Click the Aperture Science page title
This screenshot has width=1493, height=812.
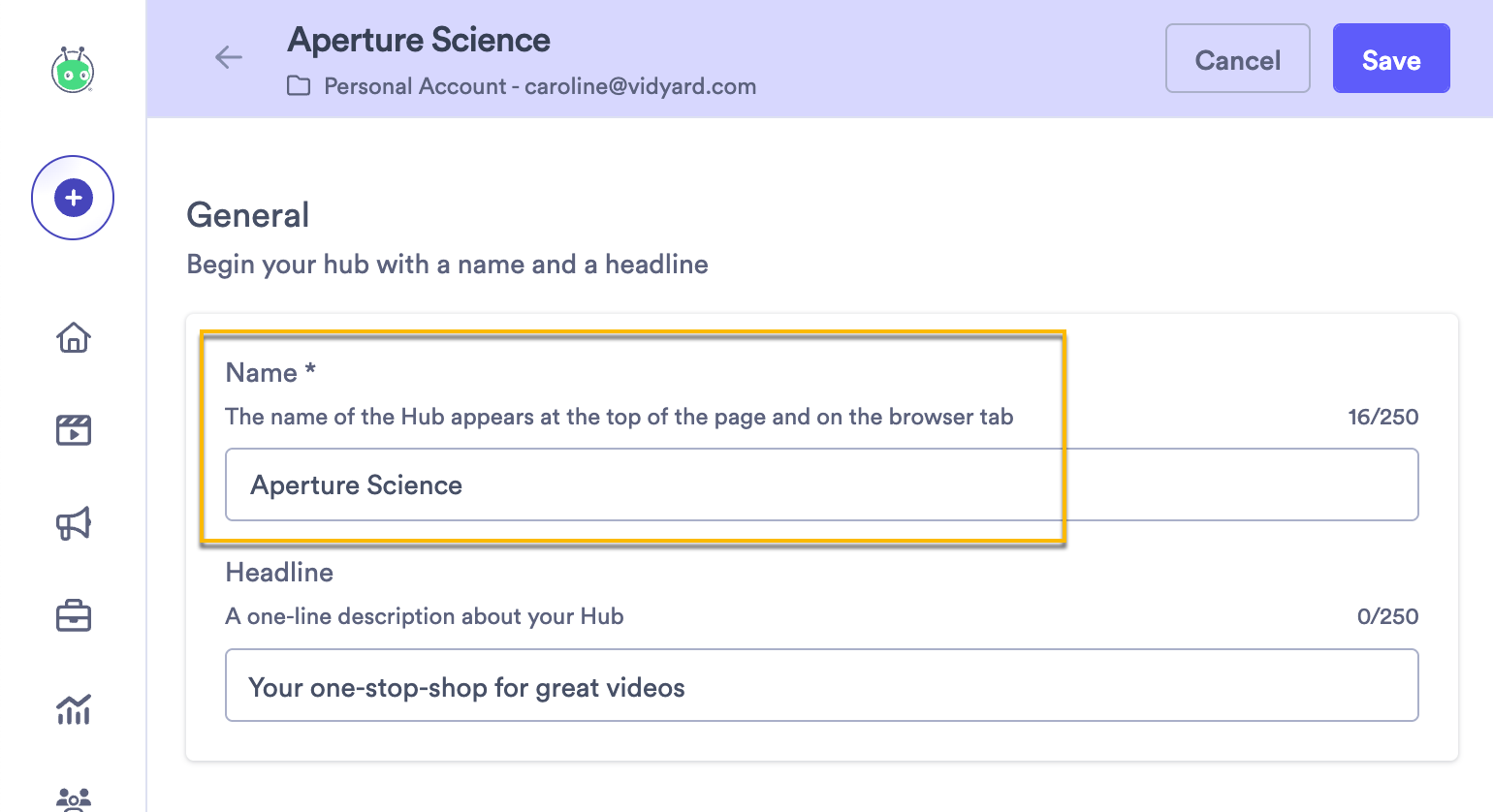tap(418, 40)
